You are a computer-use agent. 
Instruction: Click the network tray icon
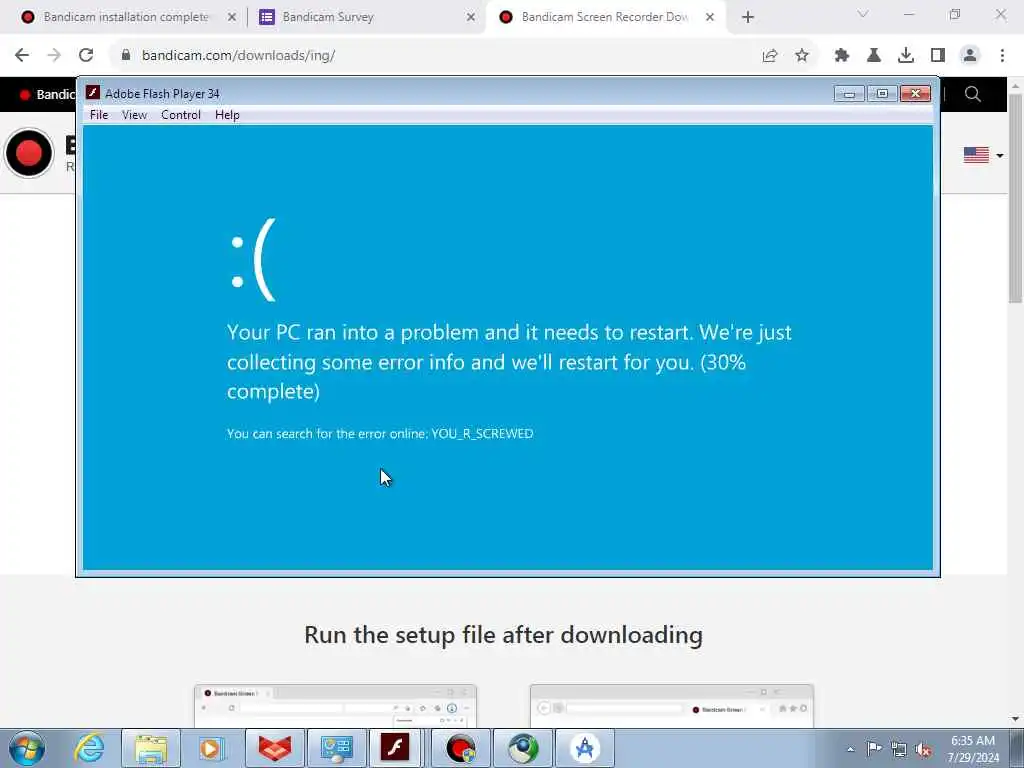(x=899, y=749)
